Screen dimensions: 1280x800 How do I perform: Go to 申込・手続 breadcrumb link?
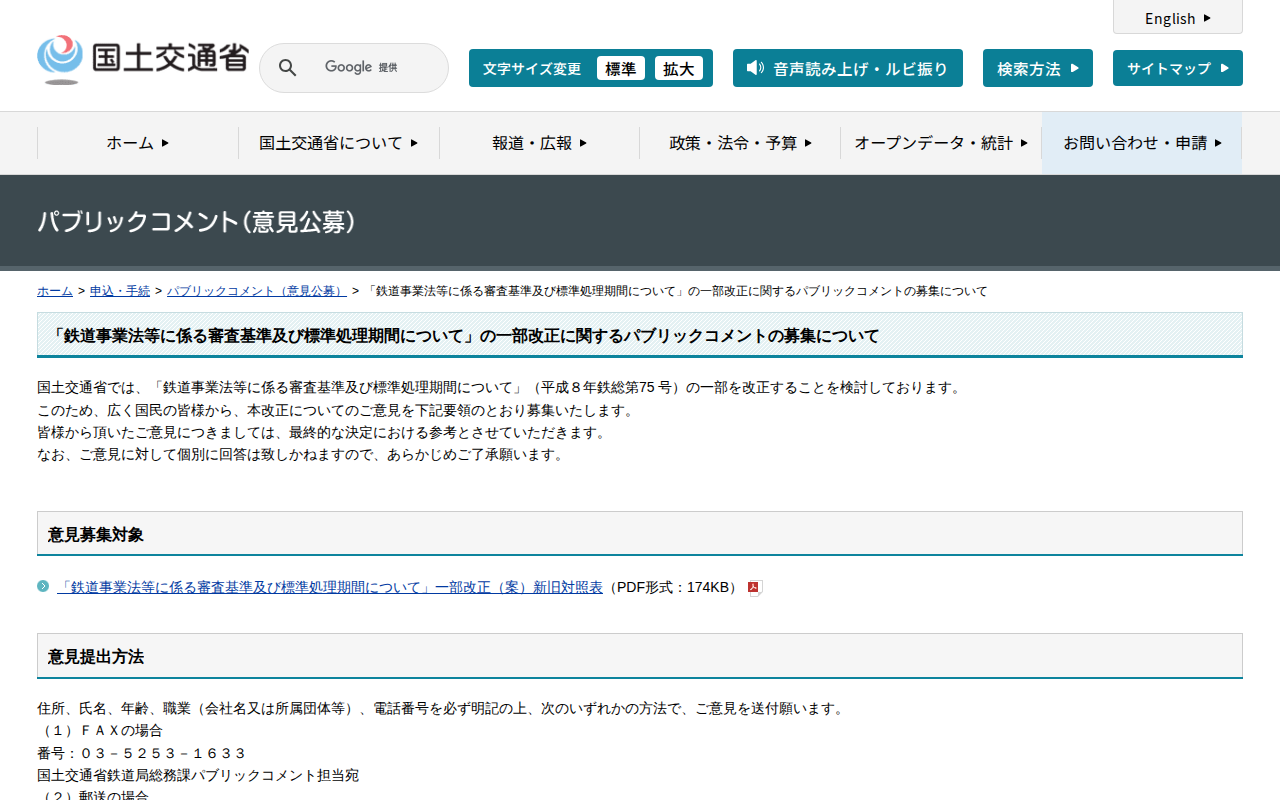point(120,291)
